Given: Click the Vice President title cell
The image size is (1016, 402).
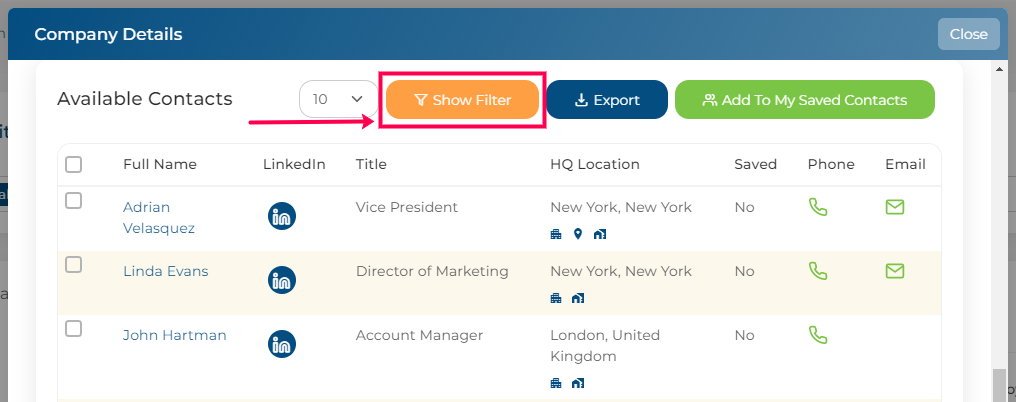Looking at the screenshot, I should (407, 207).
